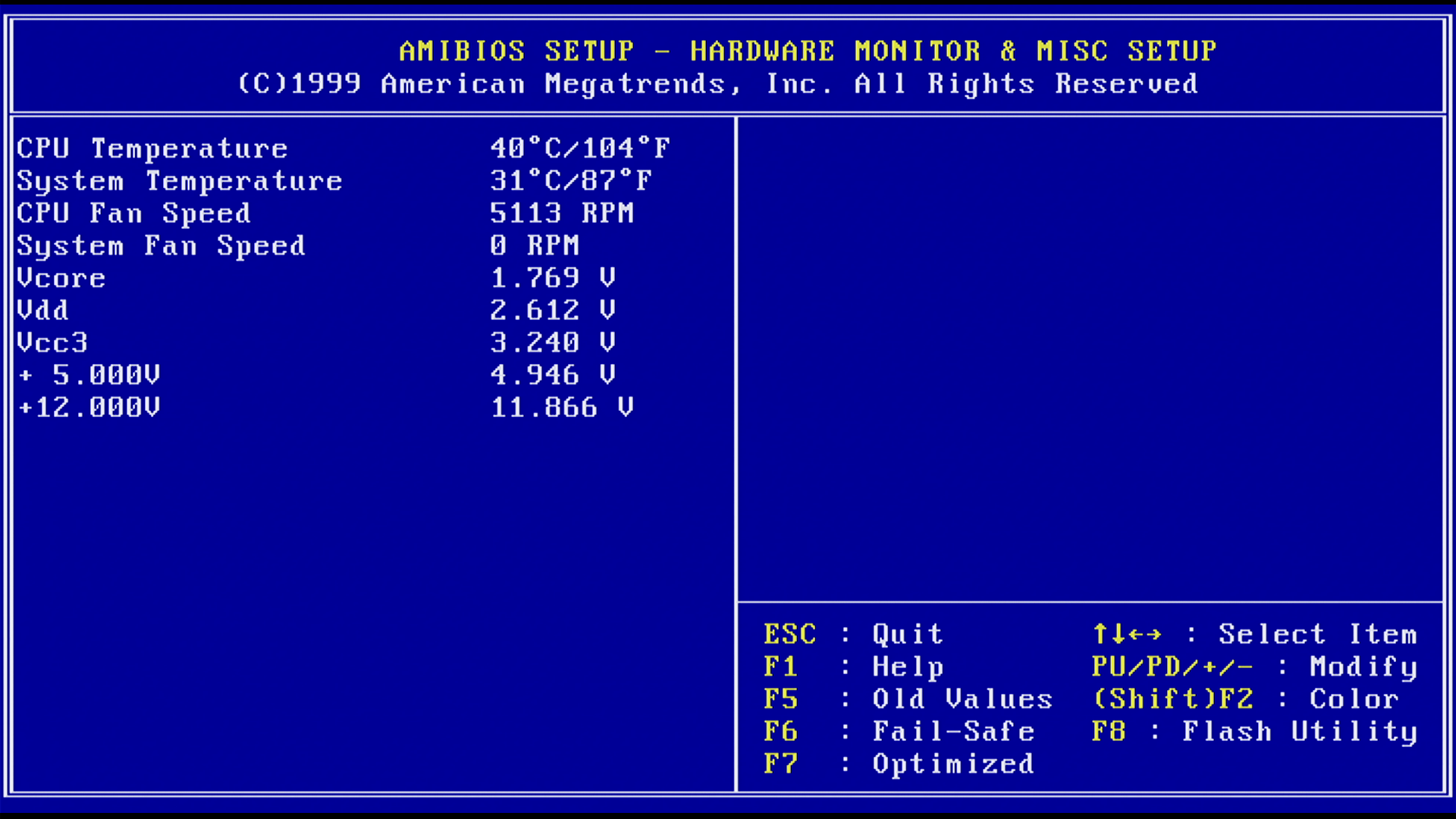Select the System Temperature reading 31°C/87°F
This screenshot has width=1456, height=819.
coord(570,180)
